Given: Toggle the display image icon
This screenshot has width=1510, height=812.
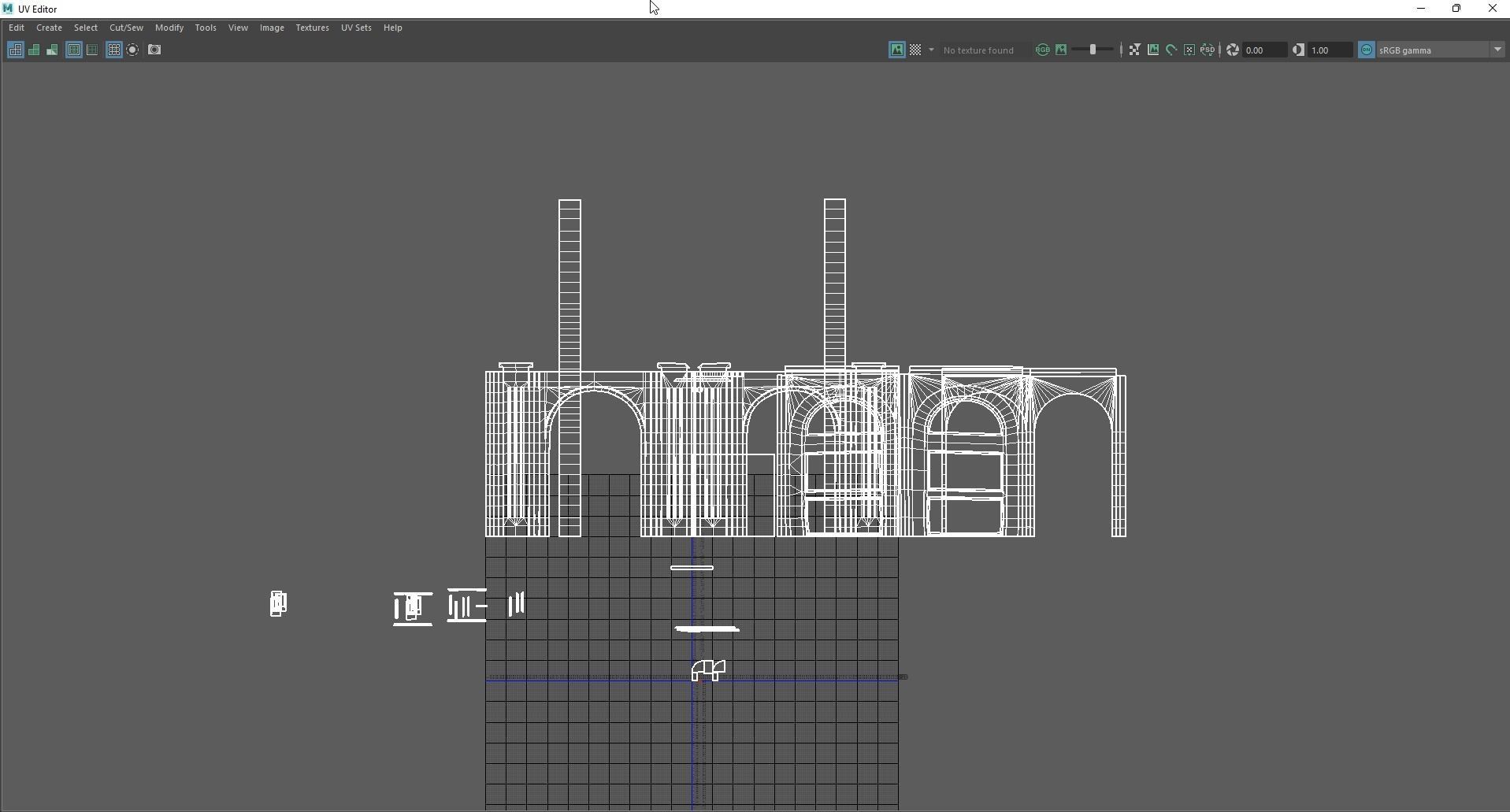Looking at the screenshot, I should (x=896, y=50).
